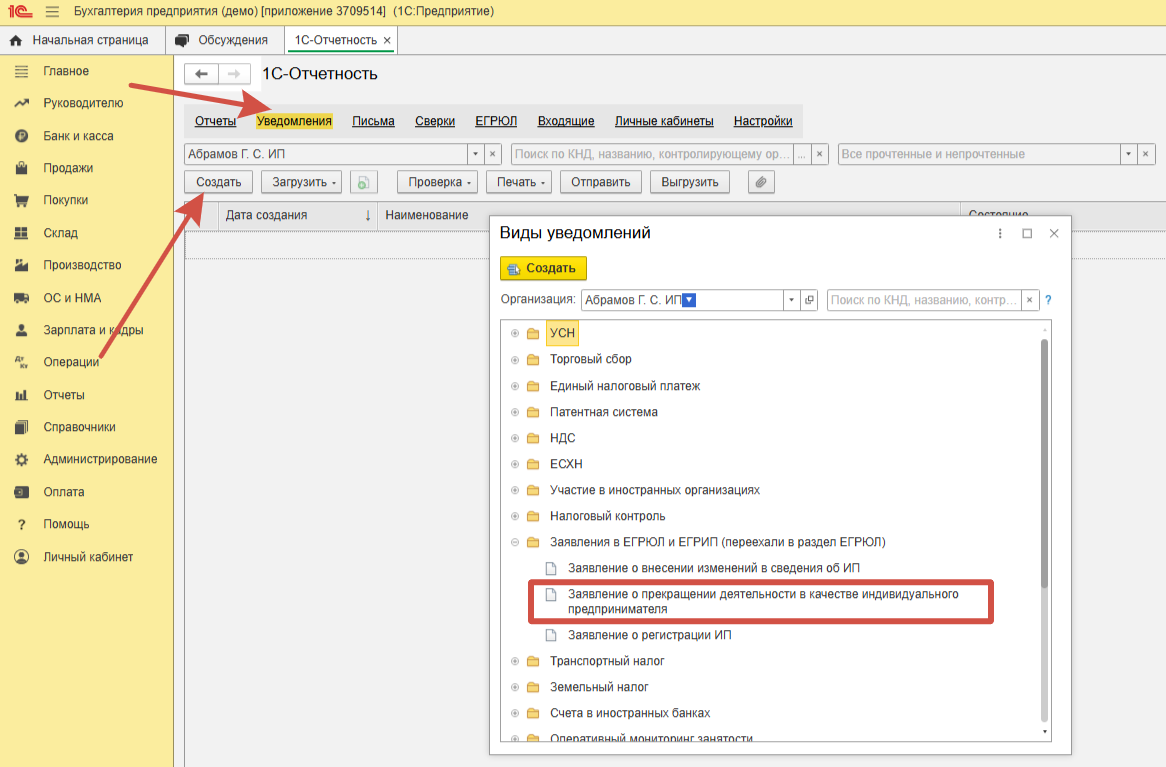Open Руководителю section in sidebar
Image resolution: width=1166 pixels, height=767 pixels.
coord(83,103)
